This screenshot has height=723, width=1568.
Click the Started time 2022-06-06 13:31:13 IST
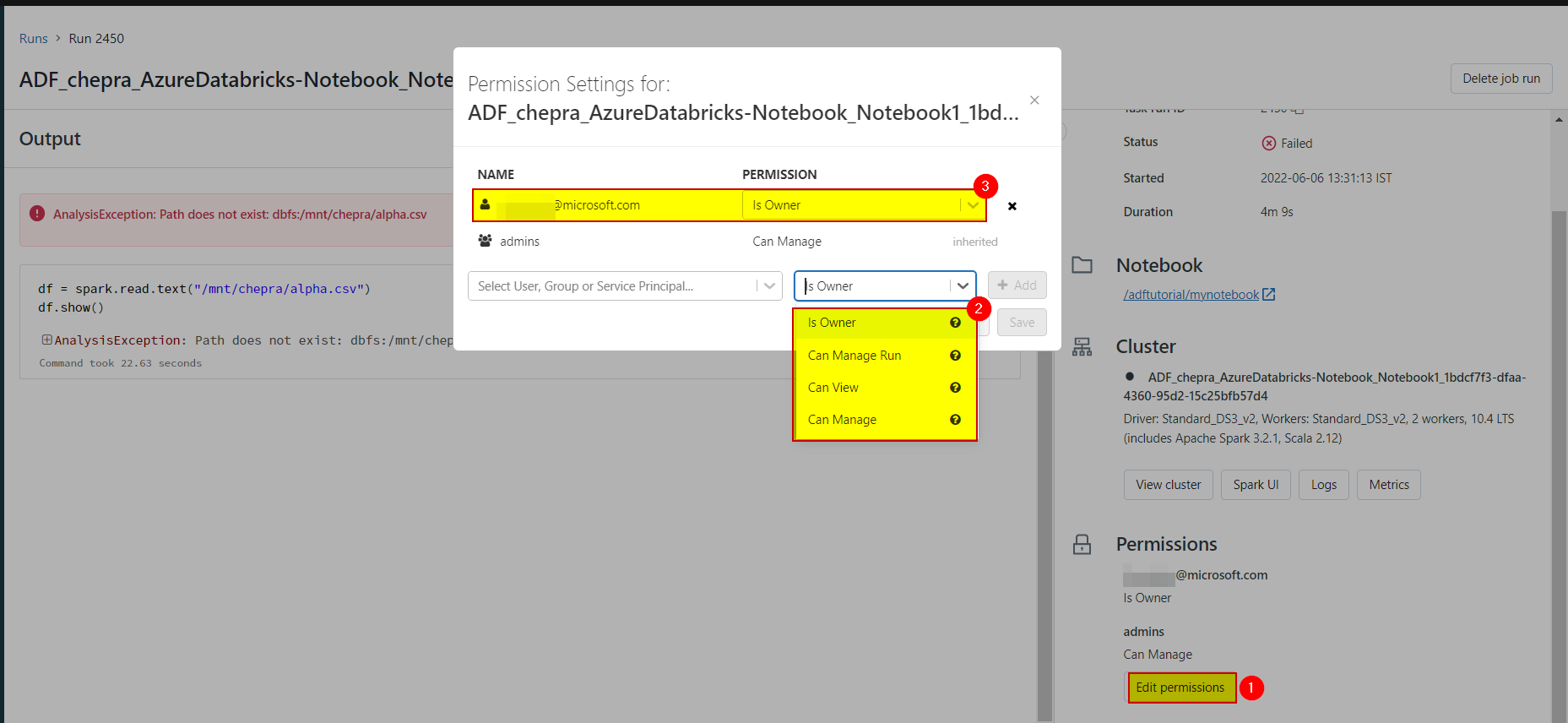coord(1326,178)
